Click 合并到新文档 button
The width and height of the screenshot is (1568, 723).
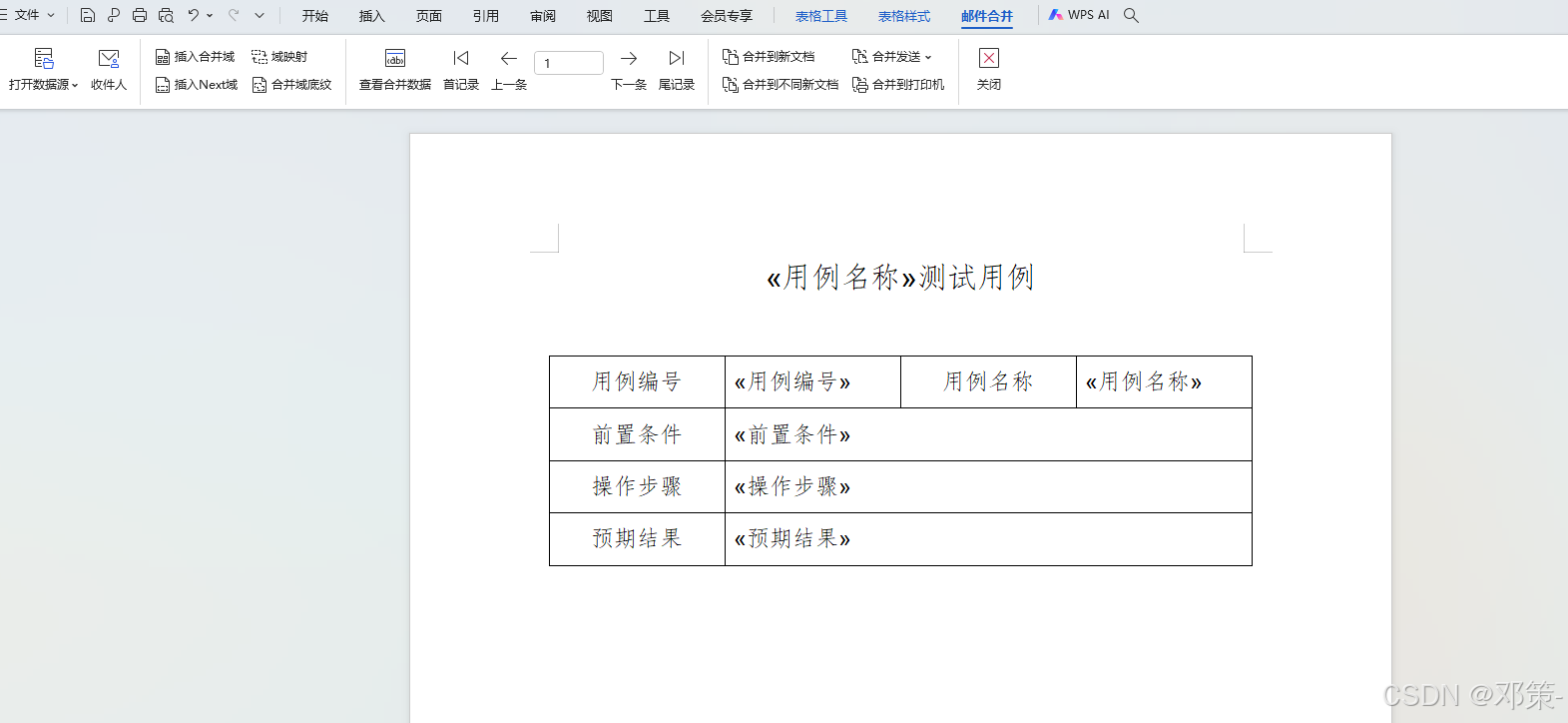[x=770, y=57]
